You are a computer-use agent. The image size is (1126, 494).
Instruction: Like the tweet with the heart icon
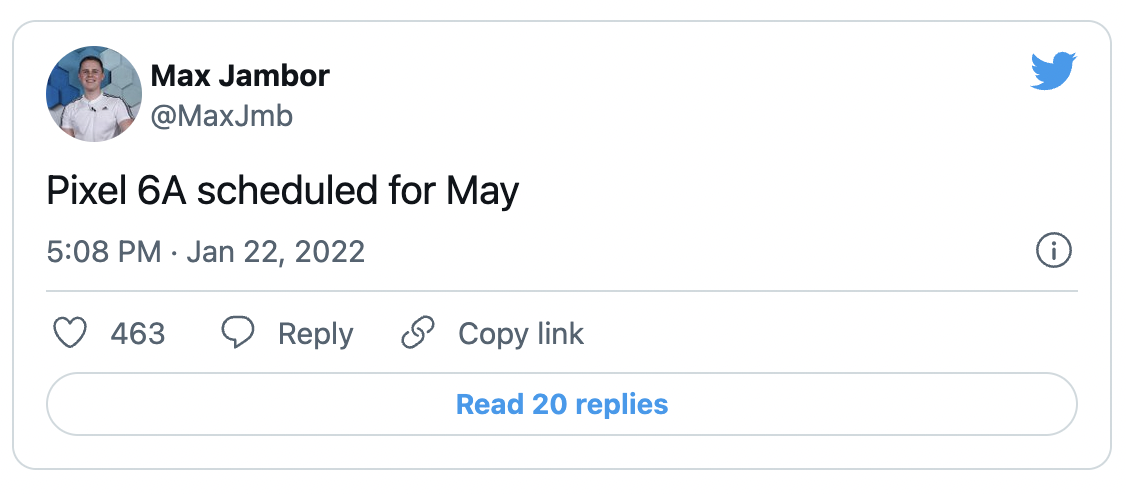(69, 333)
